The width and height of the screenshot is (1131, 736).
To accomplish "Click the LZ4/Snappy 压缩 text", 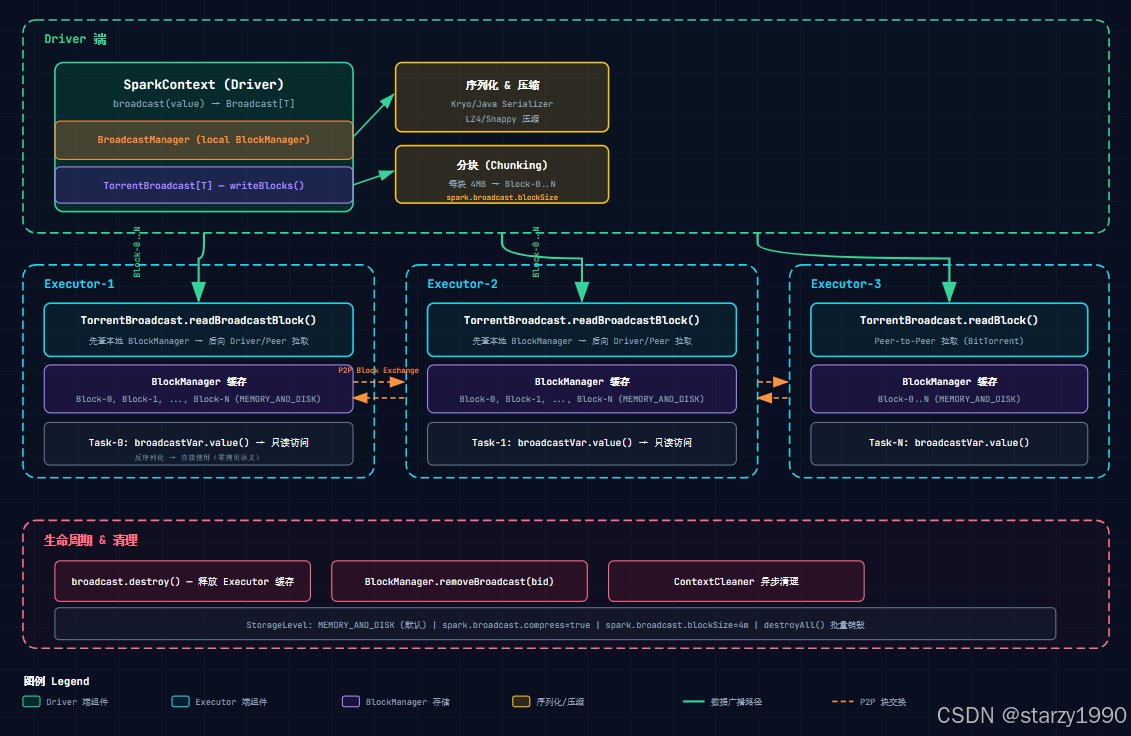I will [502, 119].
